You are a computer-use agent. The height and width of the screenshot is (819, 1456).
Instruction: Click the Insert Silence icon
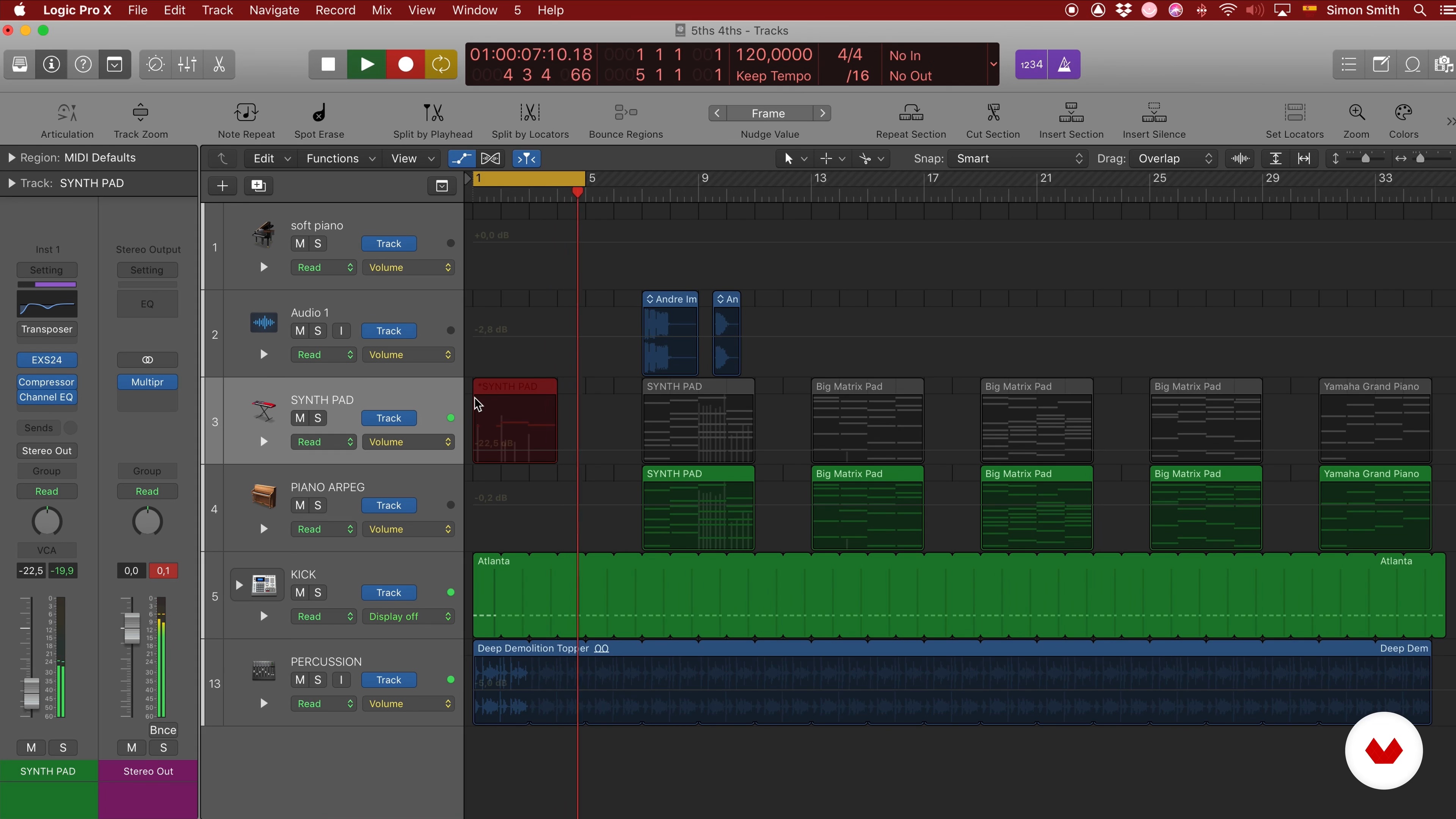point(1154,113)
